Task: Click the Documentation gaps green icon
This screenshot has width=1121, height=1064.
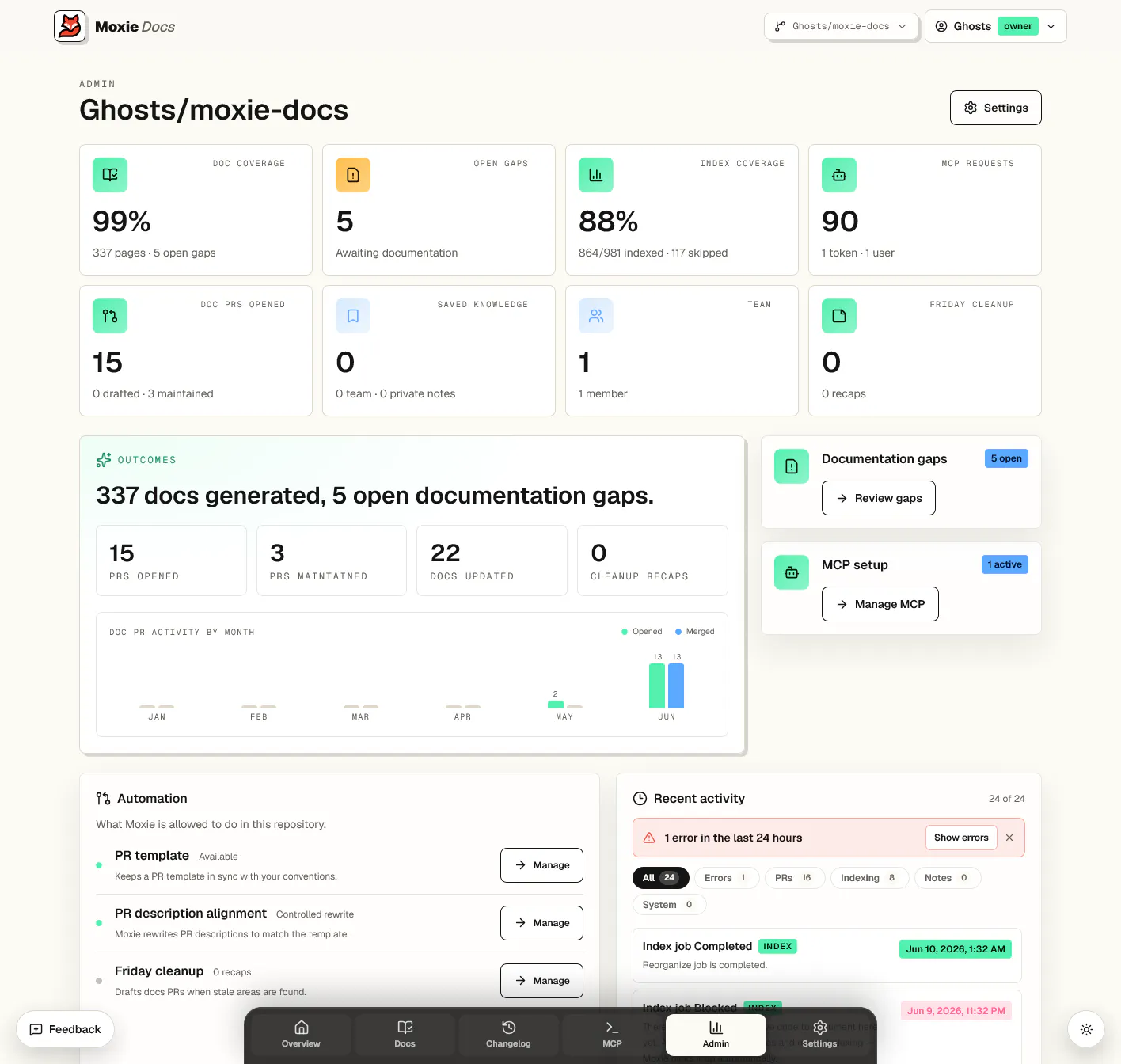Action: pyautogui.click(x=792, y=466)
